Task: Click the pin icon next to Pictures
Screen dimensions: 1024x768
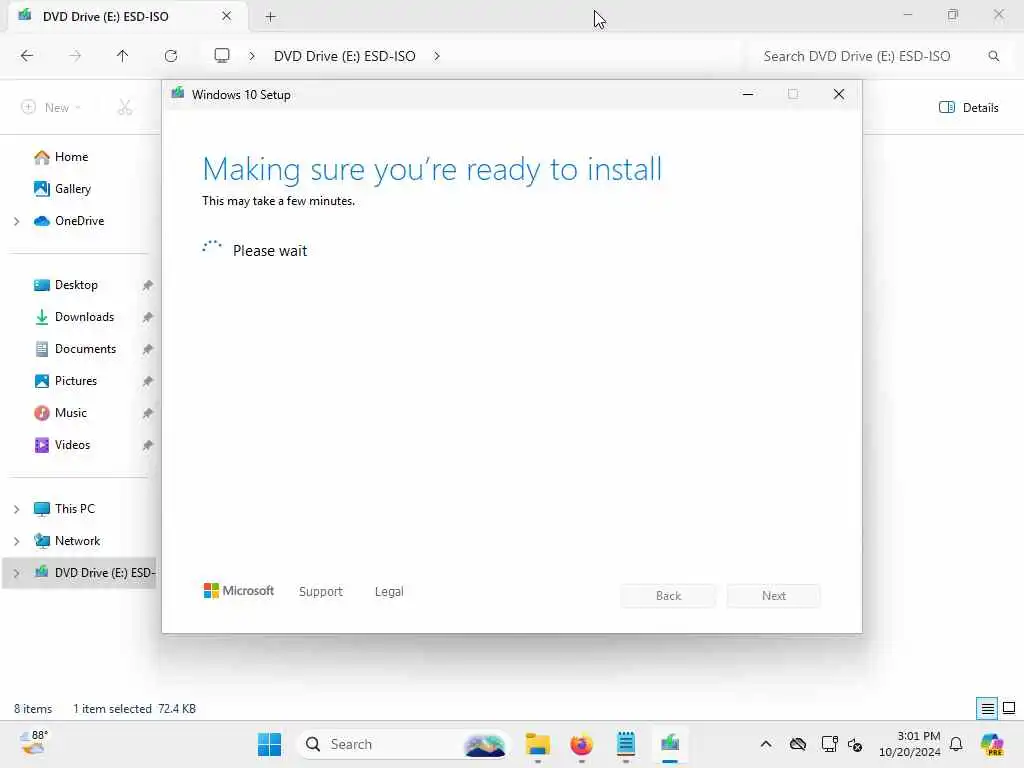Action: 148,381
